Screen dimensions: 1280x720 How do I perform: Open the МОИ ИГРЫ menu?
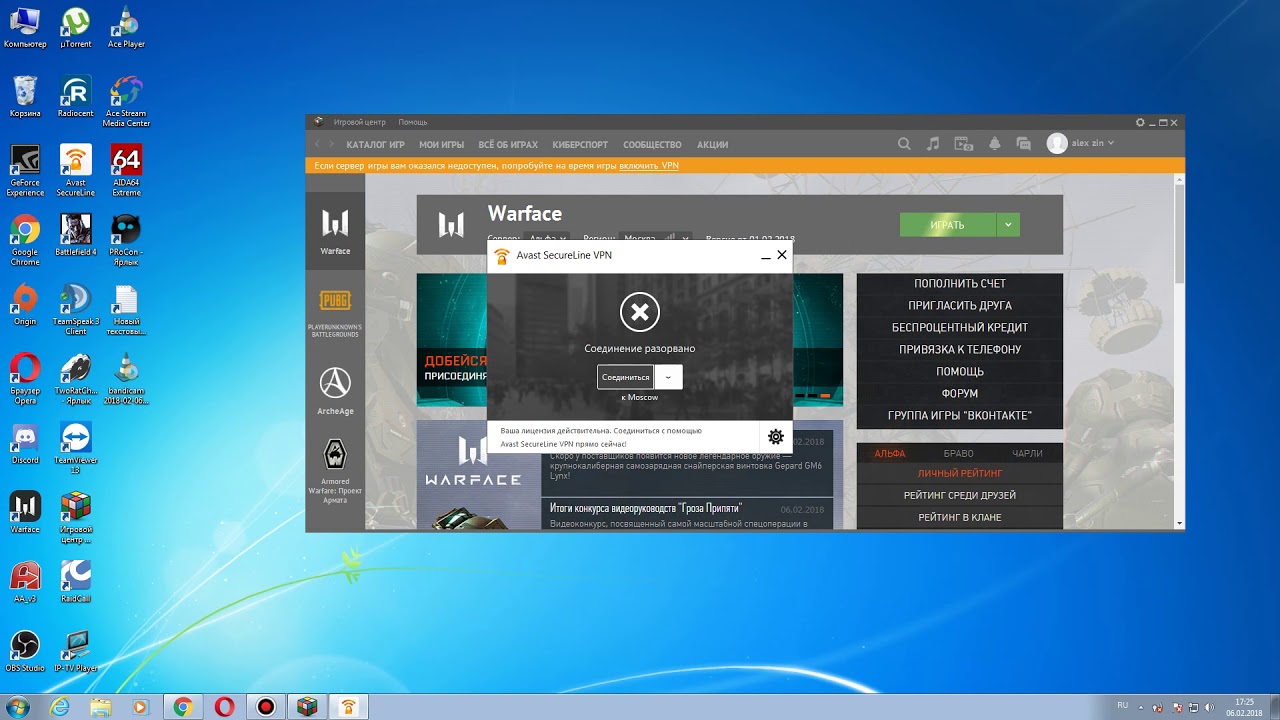[x=441, y=145]
